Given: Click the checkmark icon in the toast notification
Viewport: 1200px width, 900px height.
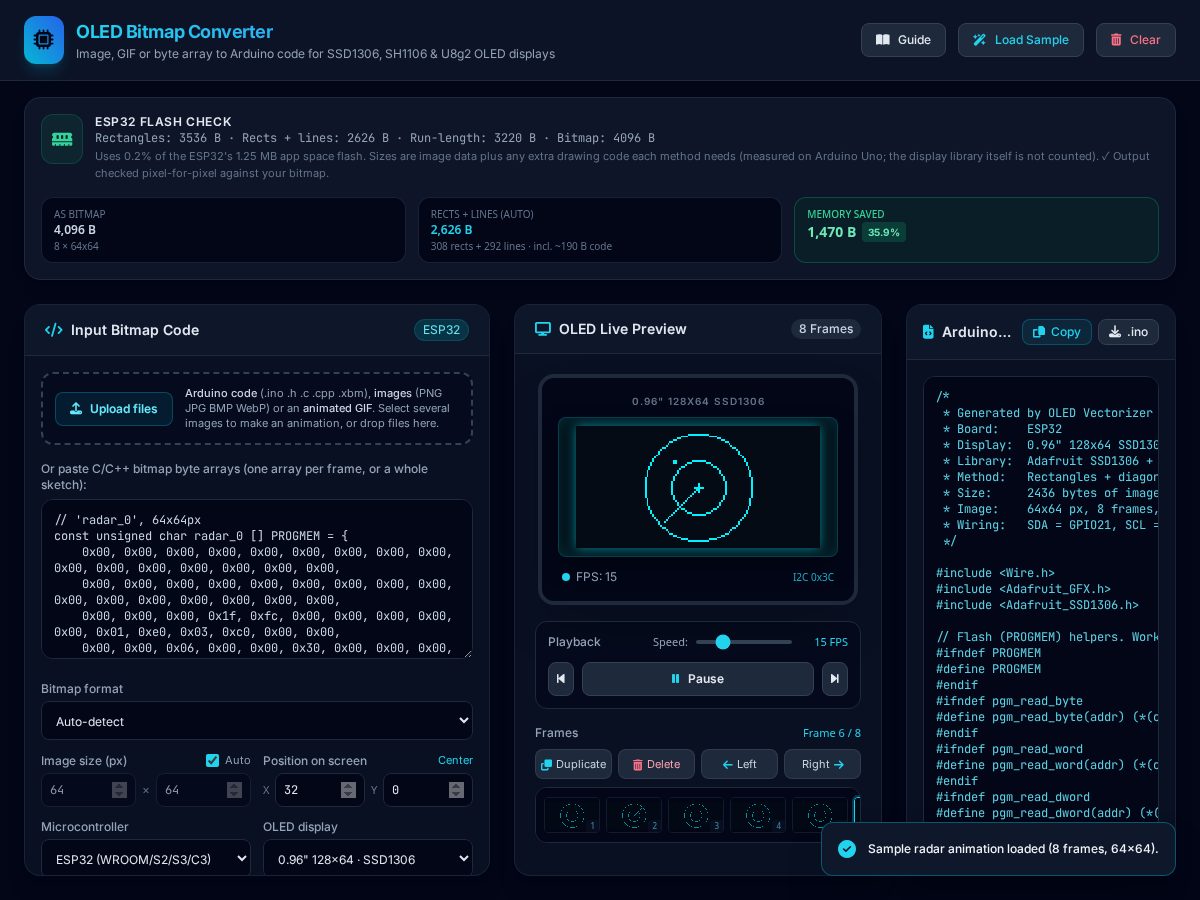Looking at the screenshot, I should 847,849.
